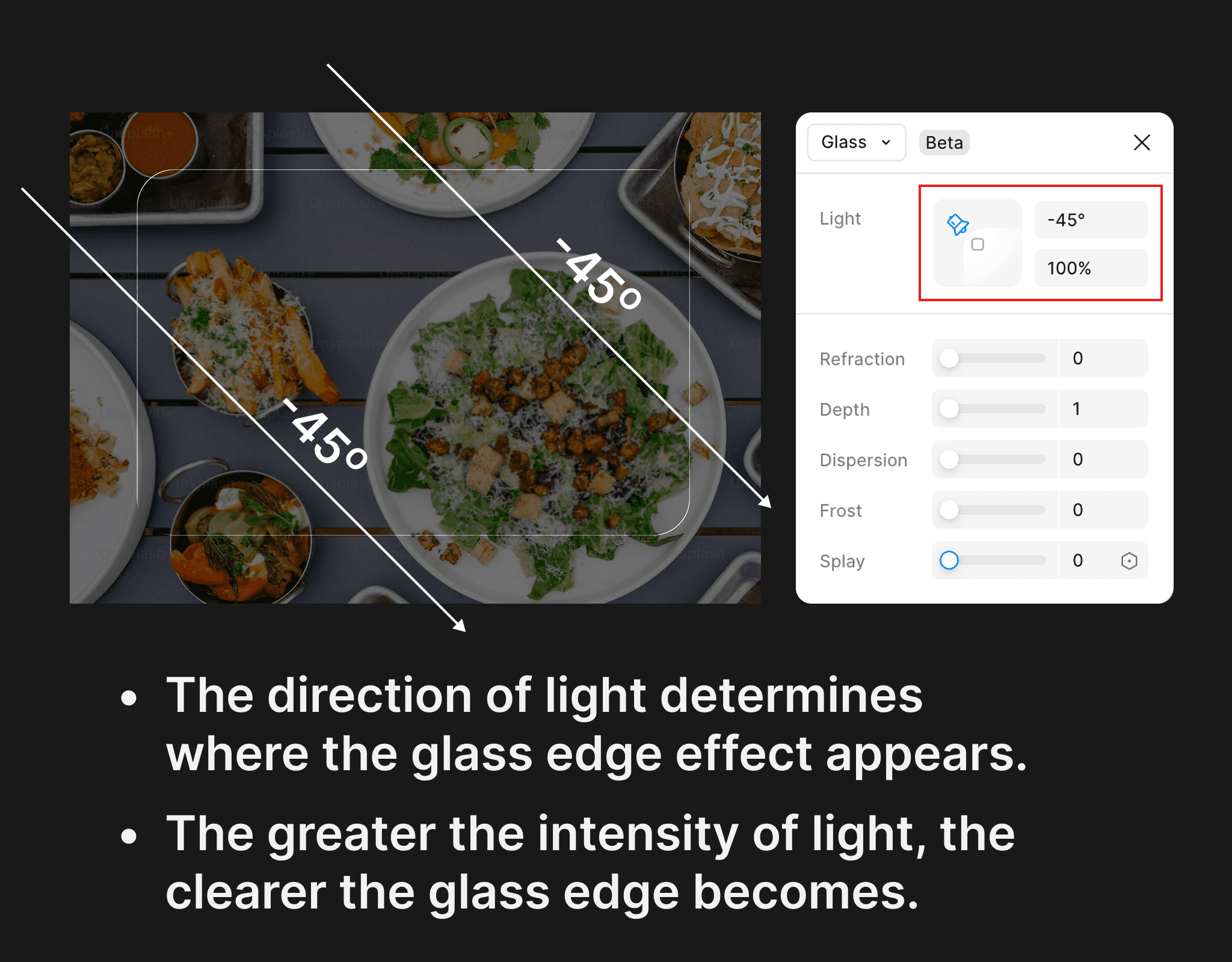Click the light angle field showing -45°
This screenshot has height=962, width=1232.
[x=1091, y=219]
